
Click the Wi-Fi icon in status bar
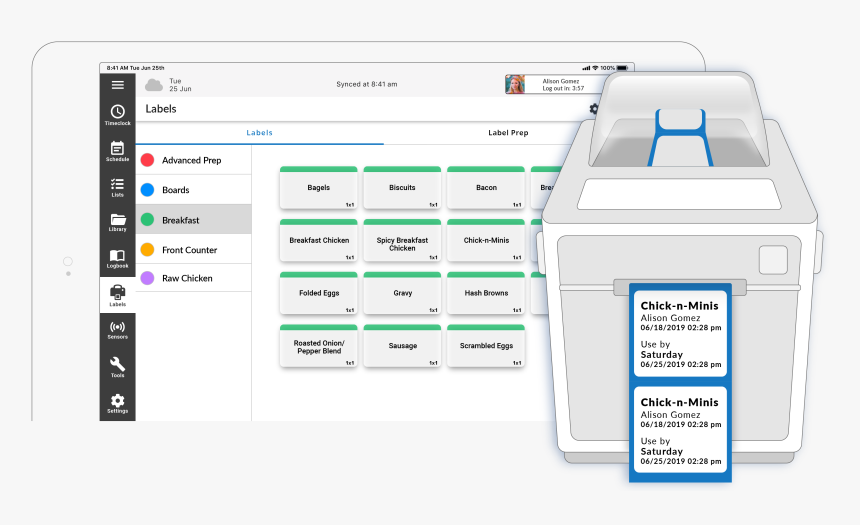[595, 68]
